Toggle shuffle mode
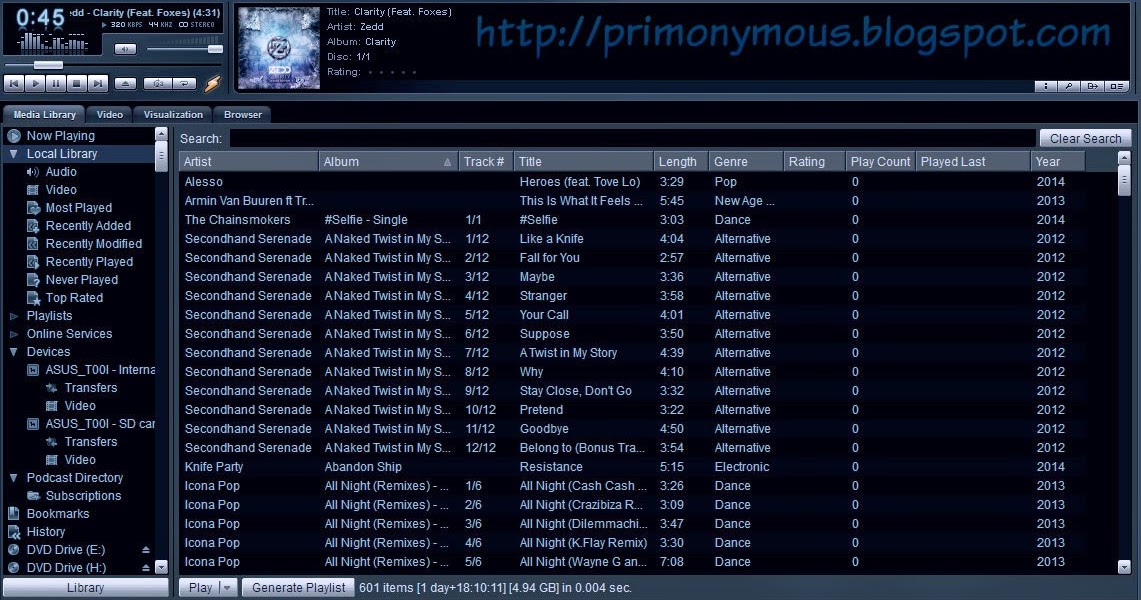This screenshot has width=1141, height=600. pyautogui.click(x=158, y=84)
